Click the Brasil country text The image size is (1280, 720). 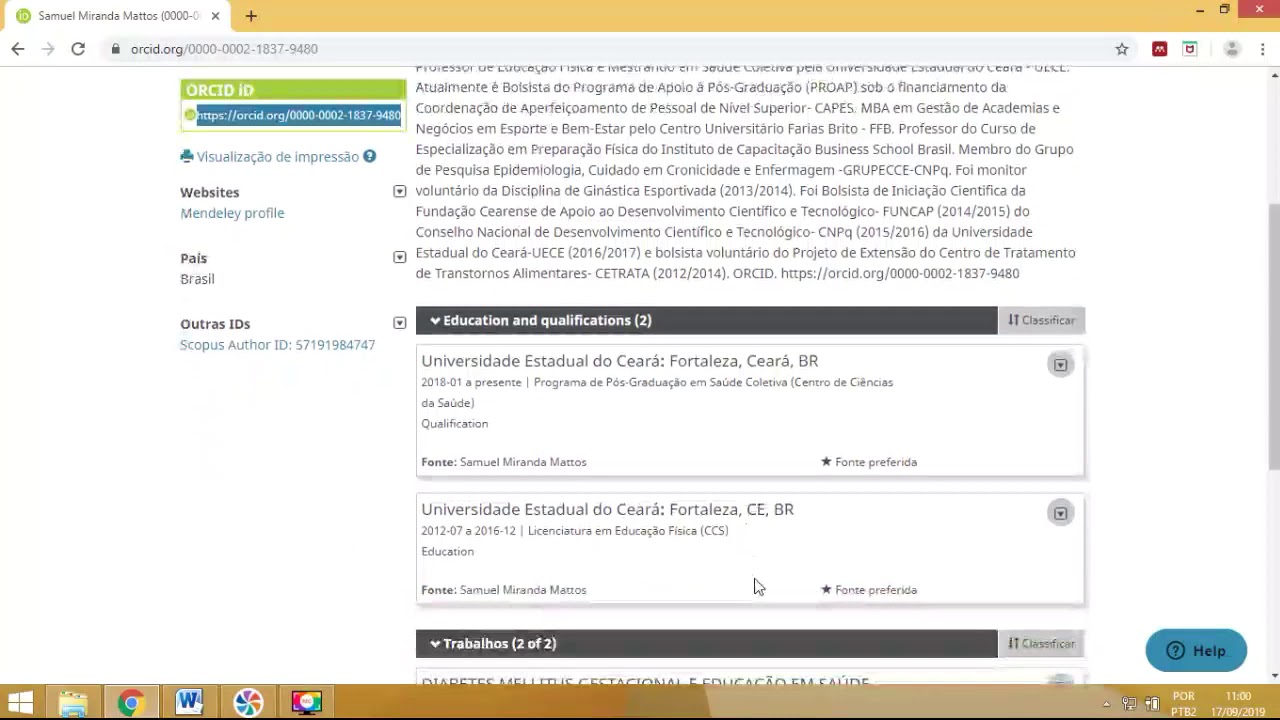pyautogui.click(x=197, y=279)
